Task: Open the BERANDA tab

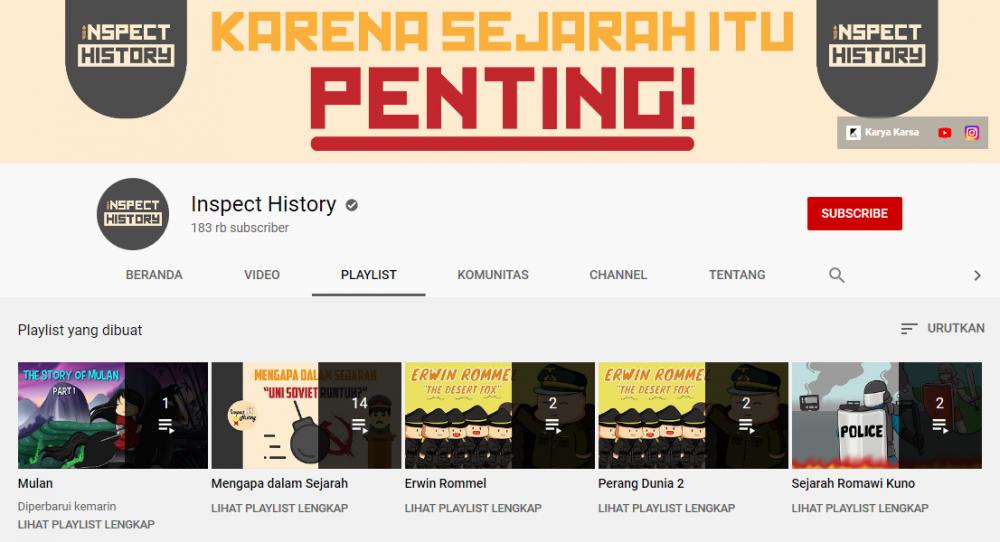Action: click(154, 275)
